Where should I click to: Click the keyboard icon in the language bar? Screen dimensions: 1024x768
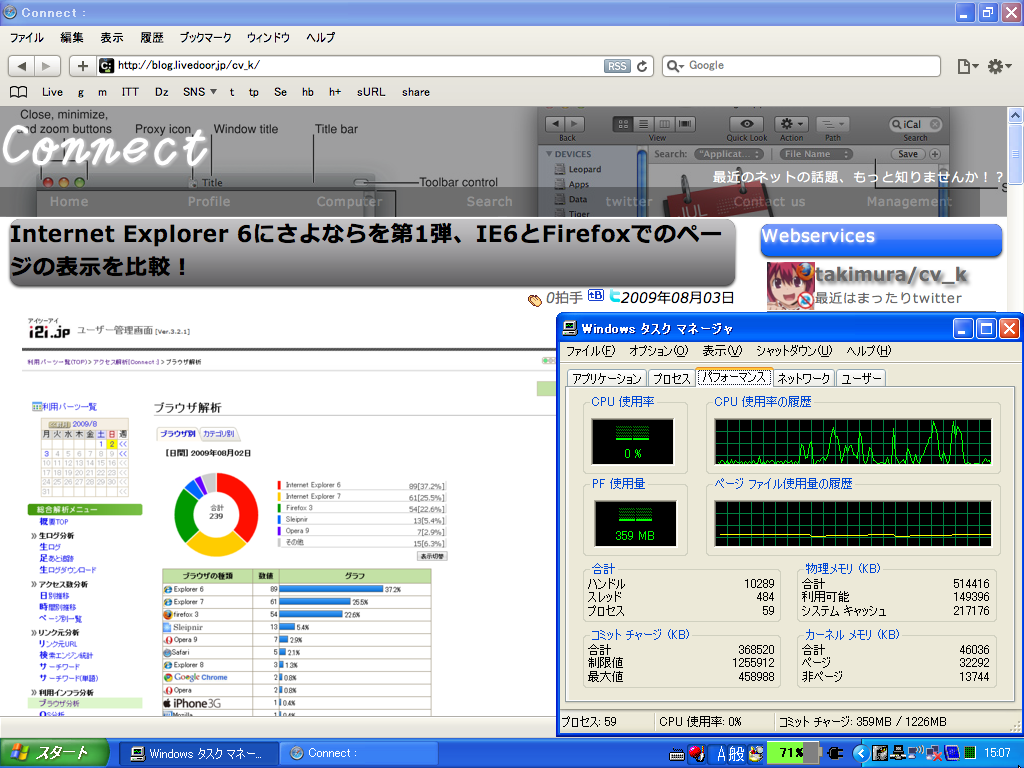tap(677, 755)
